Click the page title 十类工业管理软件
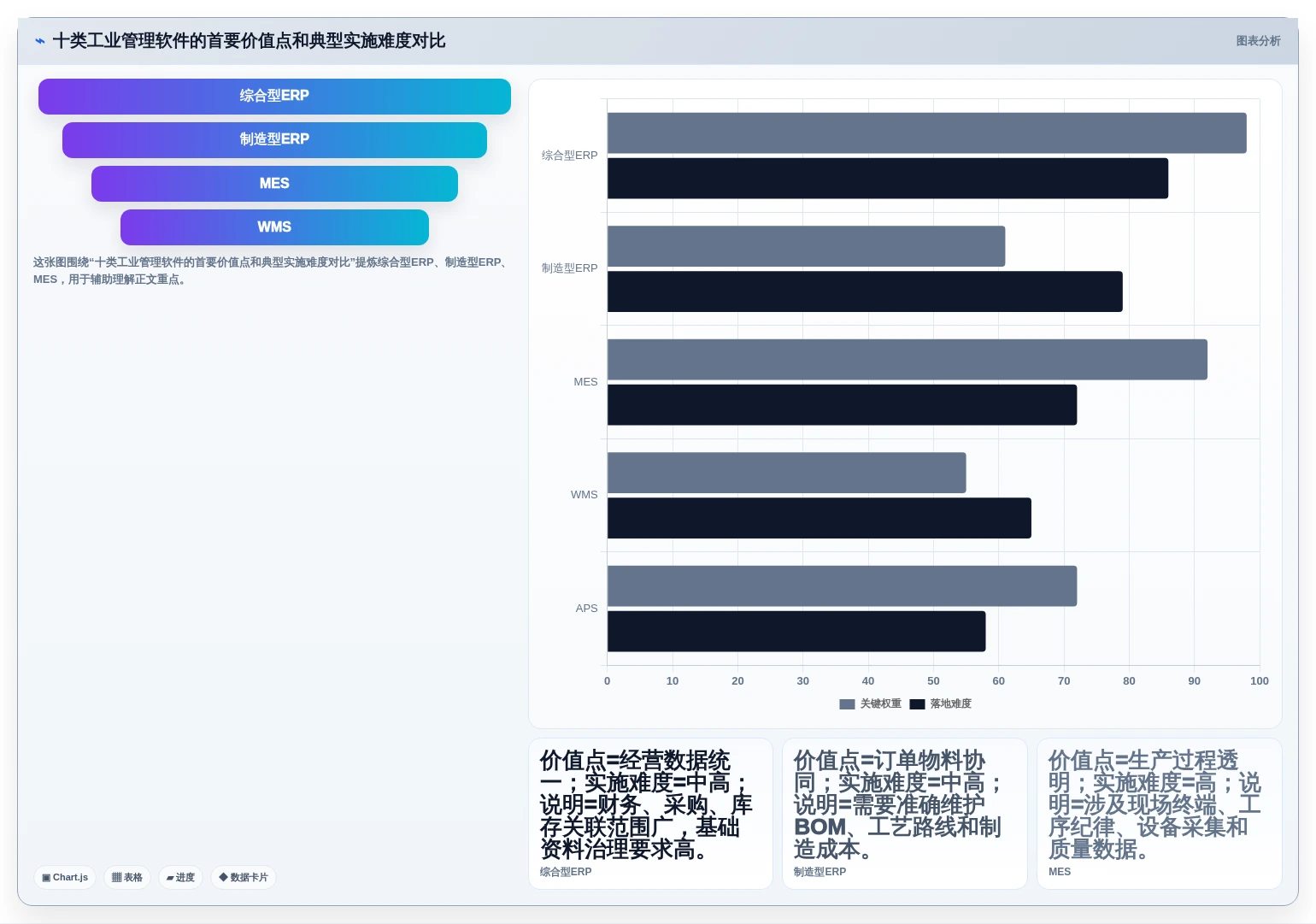This screenshot has height=924, width=1316. click(249, 41)
